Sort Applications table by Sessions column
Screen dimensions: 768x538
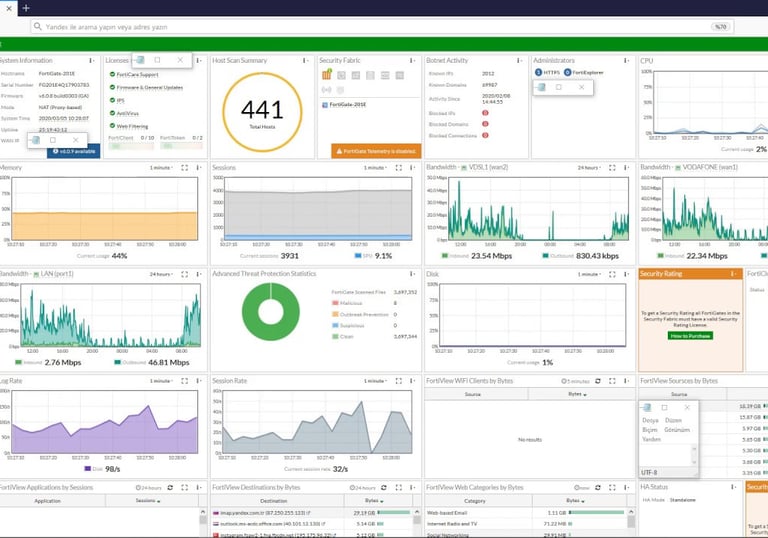(x=148, y=501)
